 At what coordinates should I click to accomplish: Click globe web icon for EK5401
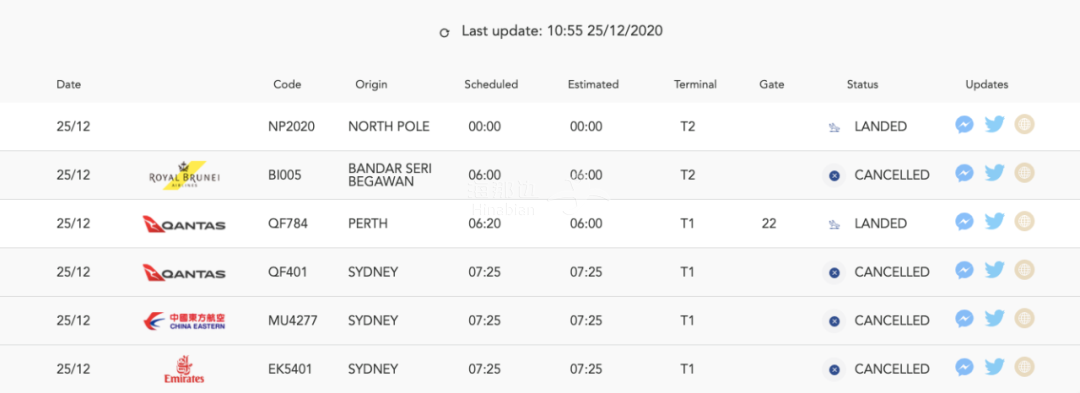(1025, 366)
